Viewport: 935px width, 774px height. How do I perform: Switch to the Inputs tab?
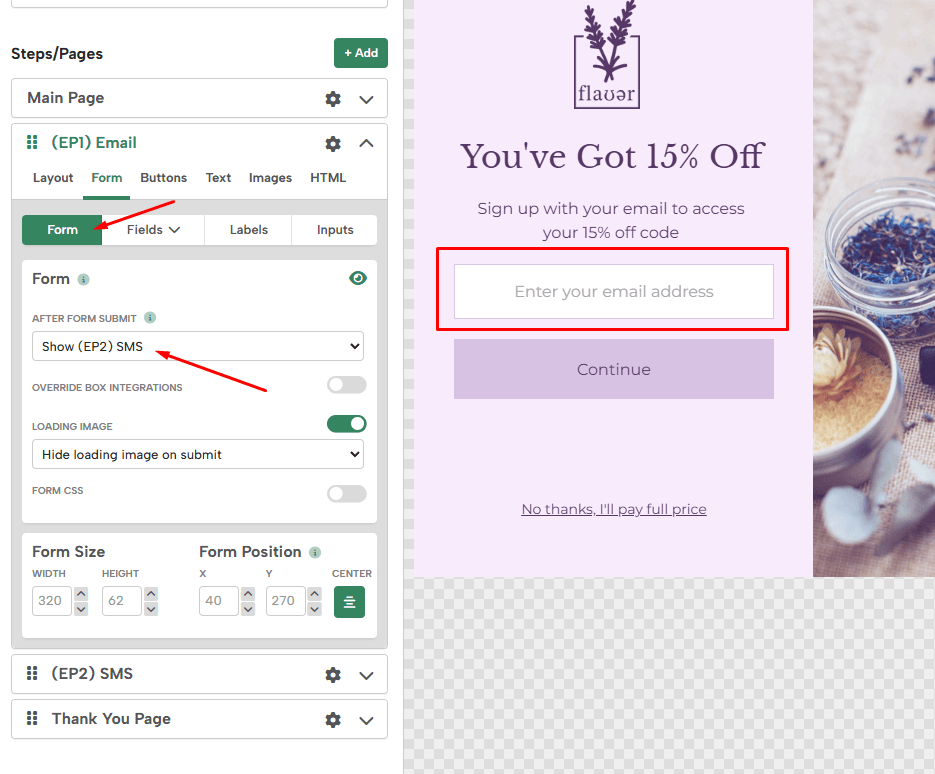[x=334, y=230]
